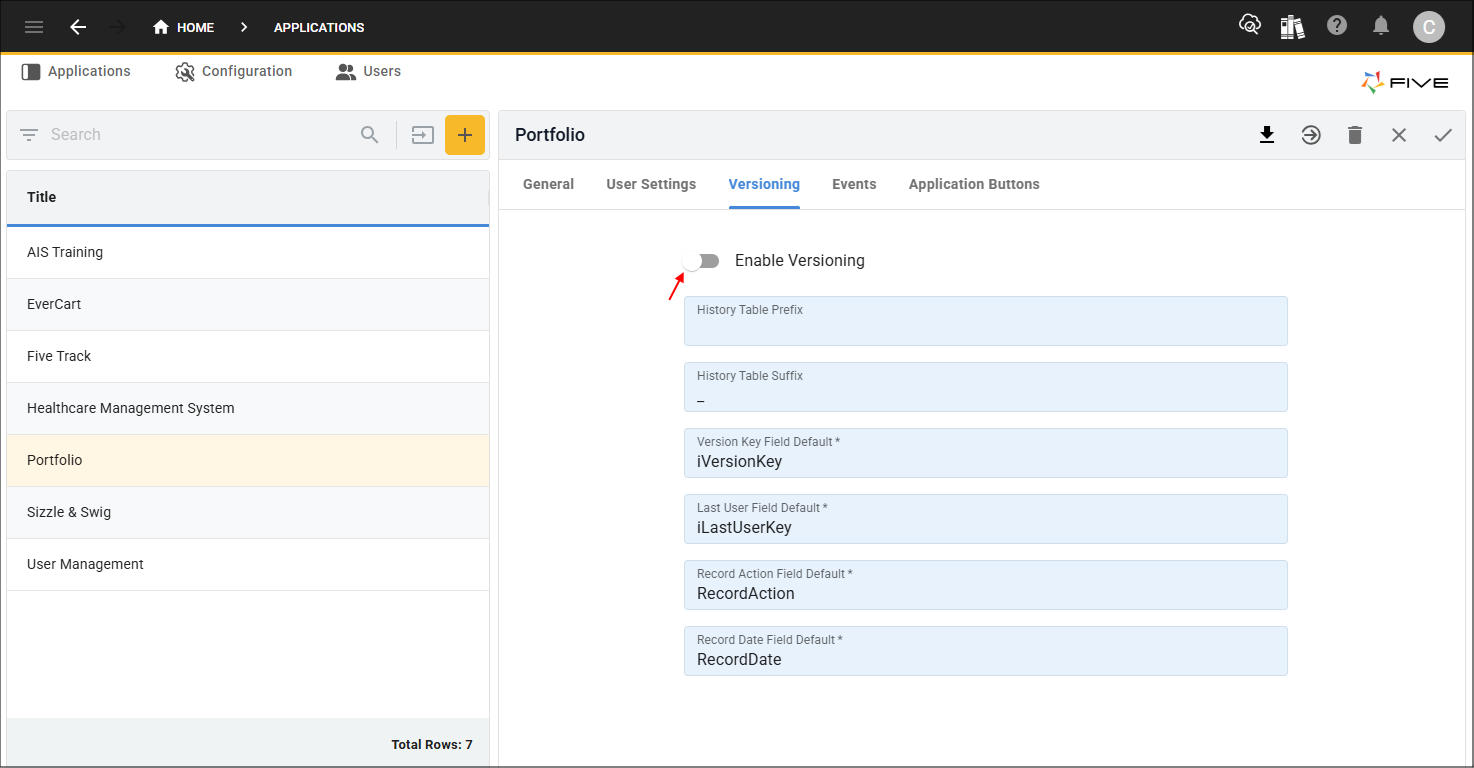Image resolution: width=1474 pixels, height=768 pixels.
Task: Enable Versioning for Portfolio
Action: pos(702,260)
